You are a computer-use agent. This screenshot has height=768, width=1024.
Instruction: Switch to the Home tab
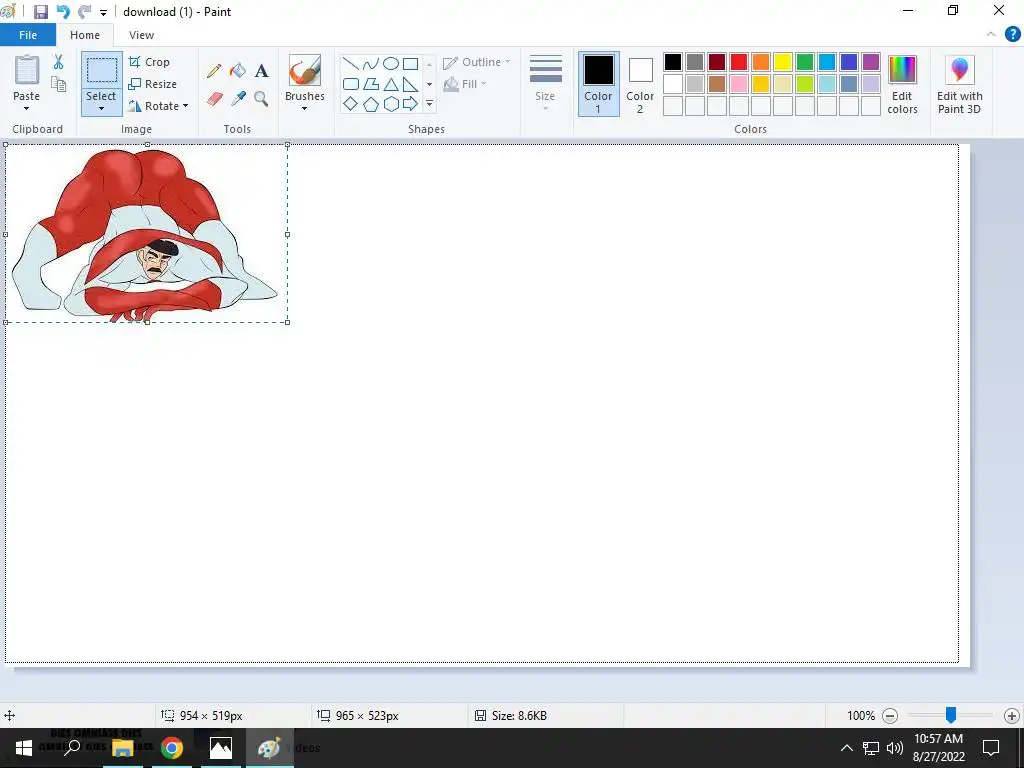coord(85,35)
